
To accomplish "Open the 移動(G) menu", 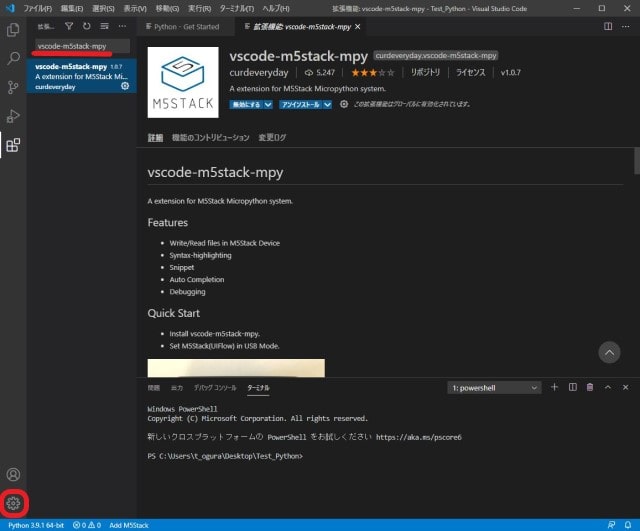I will tap(167, 8).
